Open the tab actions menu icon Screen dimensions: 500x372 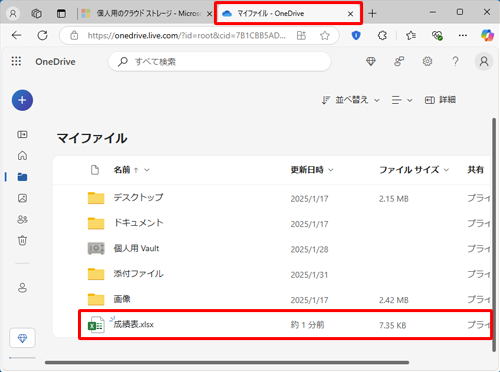point(61,14)
